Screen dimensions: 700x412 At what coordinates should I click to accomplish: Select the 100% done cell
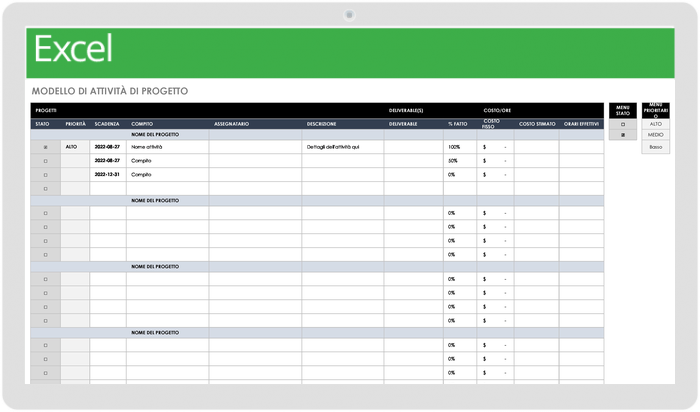click(460, 147)
